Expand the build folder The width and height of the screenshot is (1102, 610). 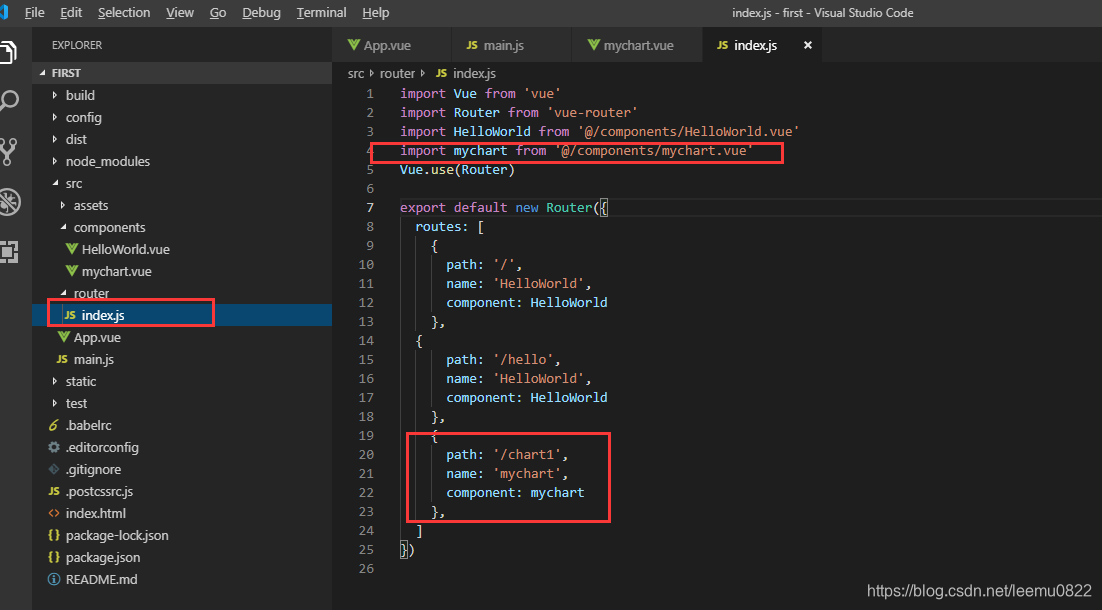pos(54,95)
